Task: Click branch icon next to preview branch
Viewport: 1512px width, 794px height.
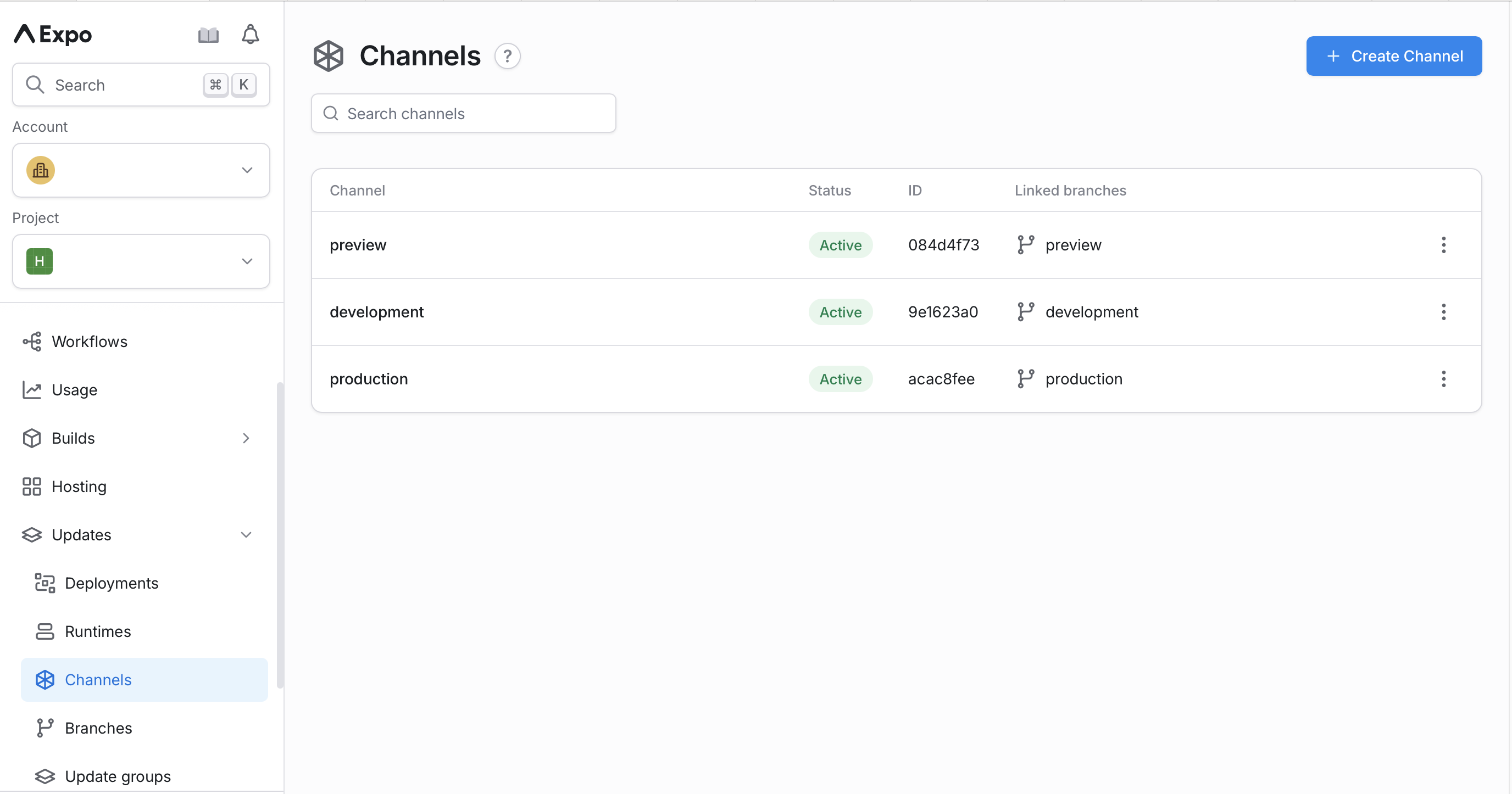Action: click(1025, 245)
